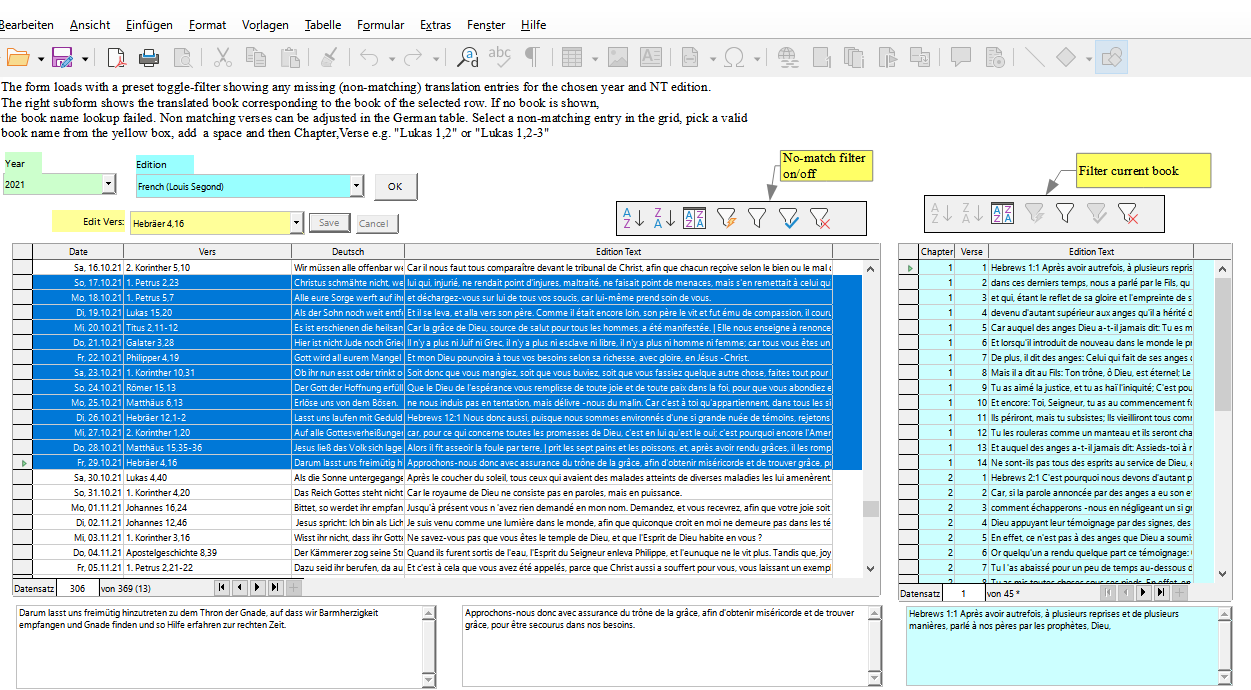Click the left grid's vertical scrollbar thumb
This screenshot has width=1251, height=690.
[870, 509]
